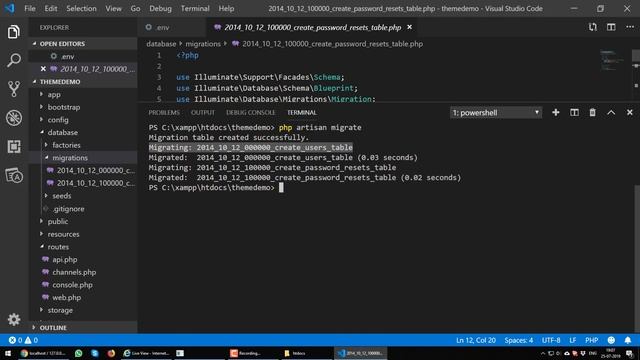Viewport: 640px width, 360px height.
Task: Open the Go menu
Action: (x=135, y=9)
